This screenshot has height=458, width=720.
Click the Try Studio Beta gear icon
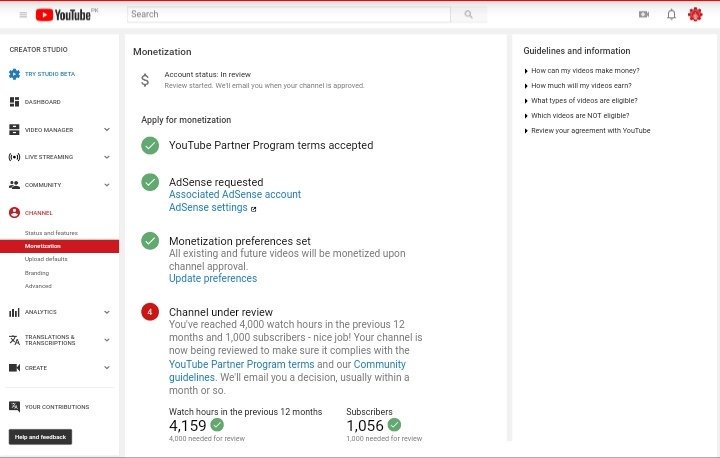coord(14,74)
